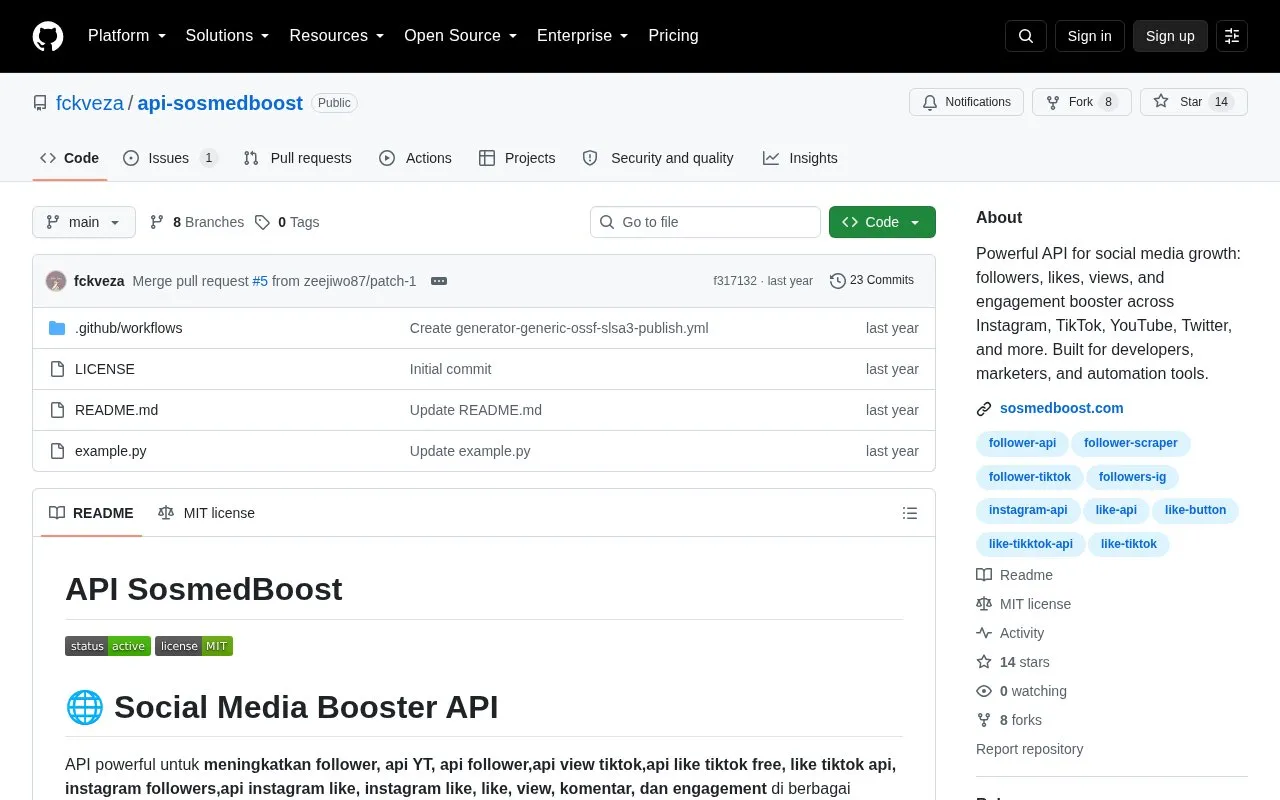Open the README outline list icon
This screenshot has height=800, width=1280.
[x=910, y=513]
